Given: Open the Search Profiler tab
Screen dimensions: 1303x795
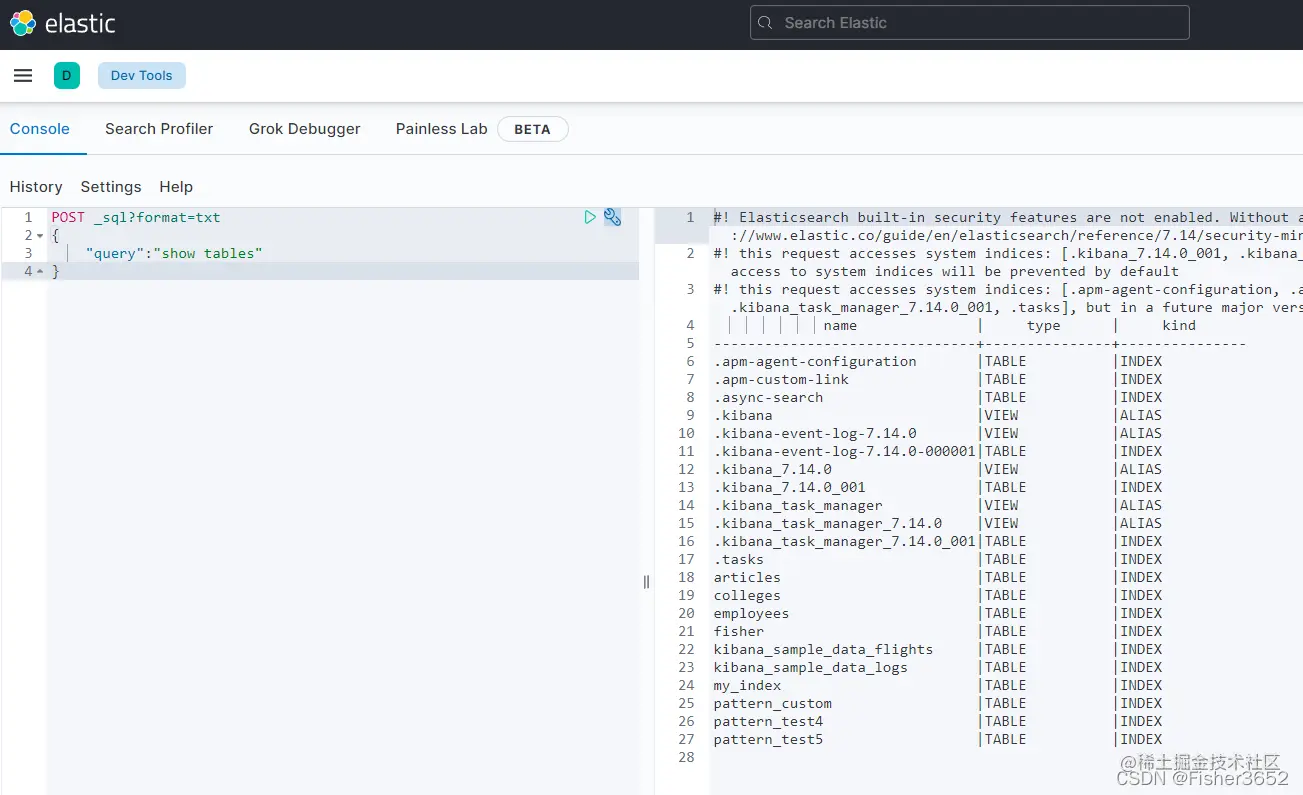Looking at the screenshot, I should (x=159, y=129).
